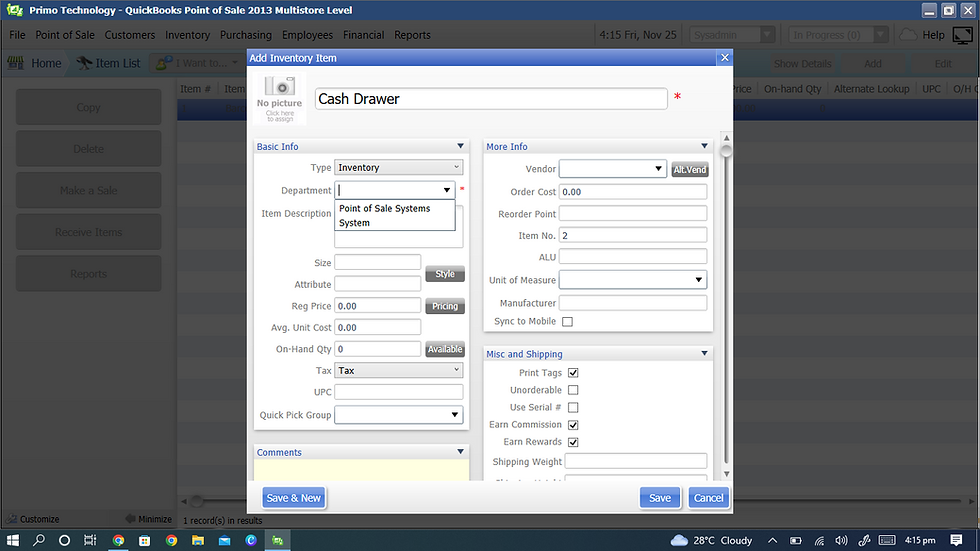980x551 pixels.
Task: Click Save & New button
Action: pyautogui.click(x=294, y=498)
